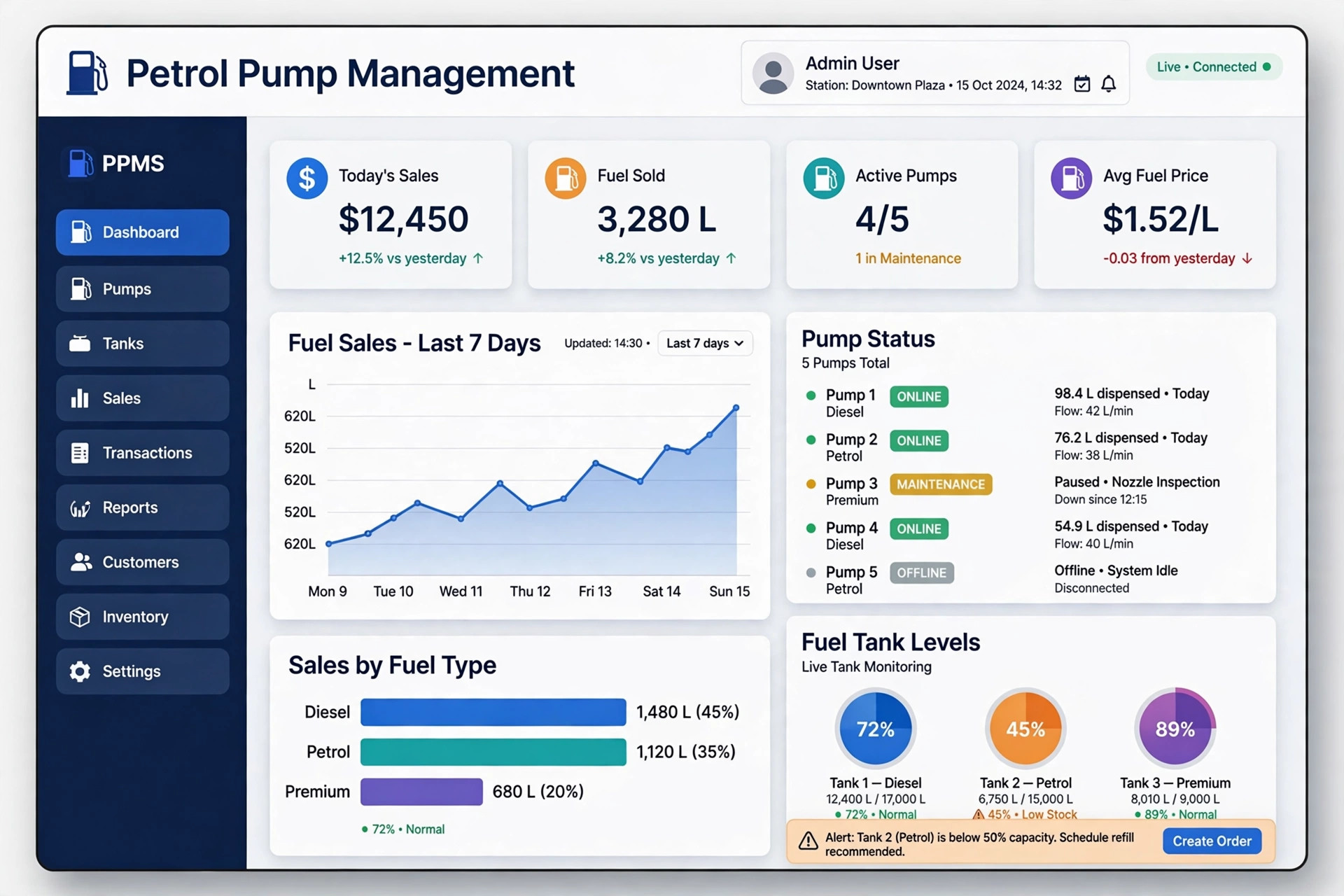The image size is (1344, 896).
Task: Open the Dashboard menu item
Action: point(143,232)
